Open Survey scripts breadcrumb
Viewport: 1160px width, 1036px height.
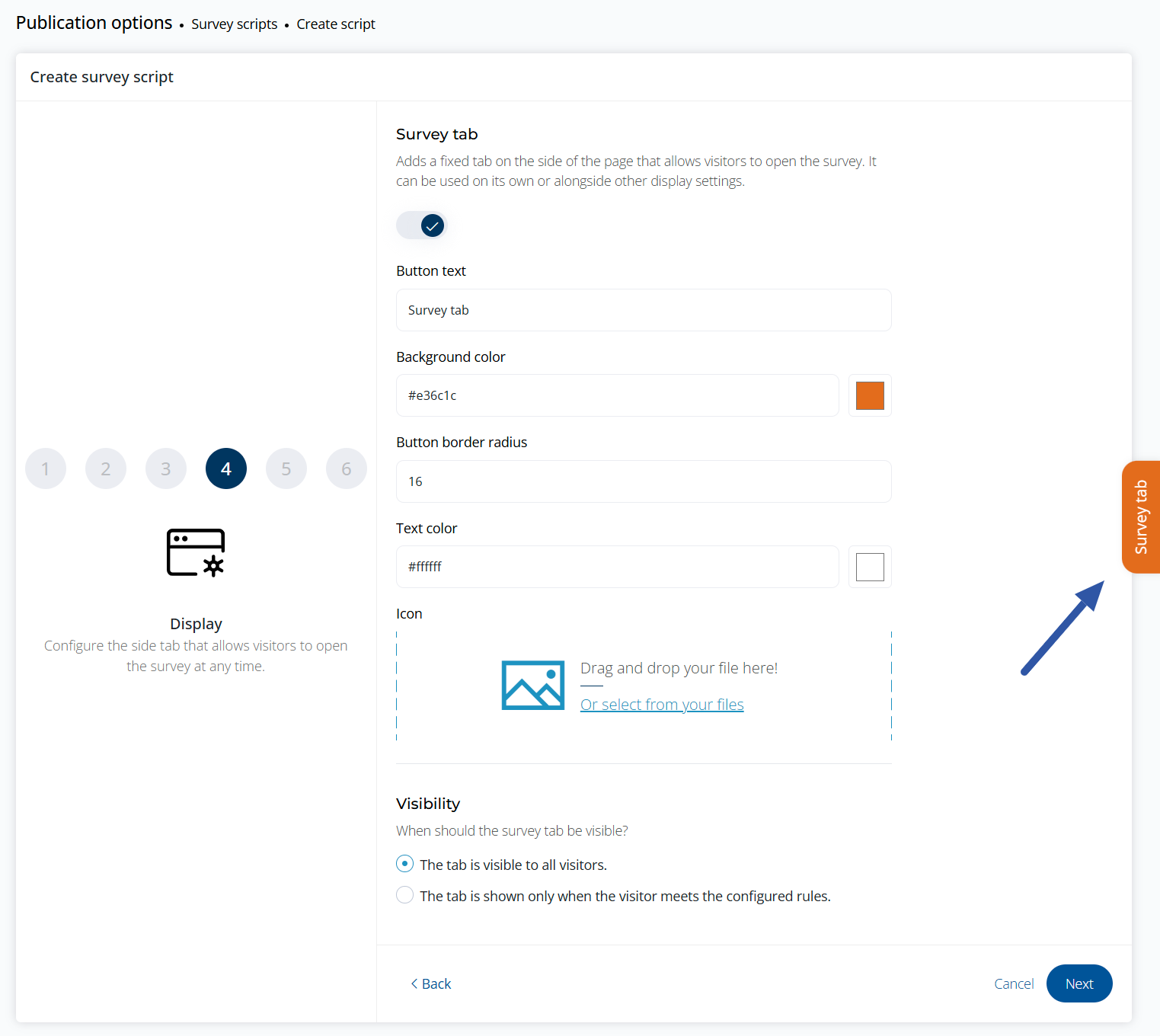coord(235,24)
